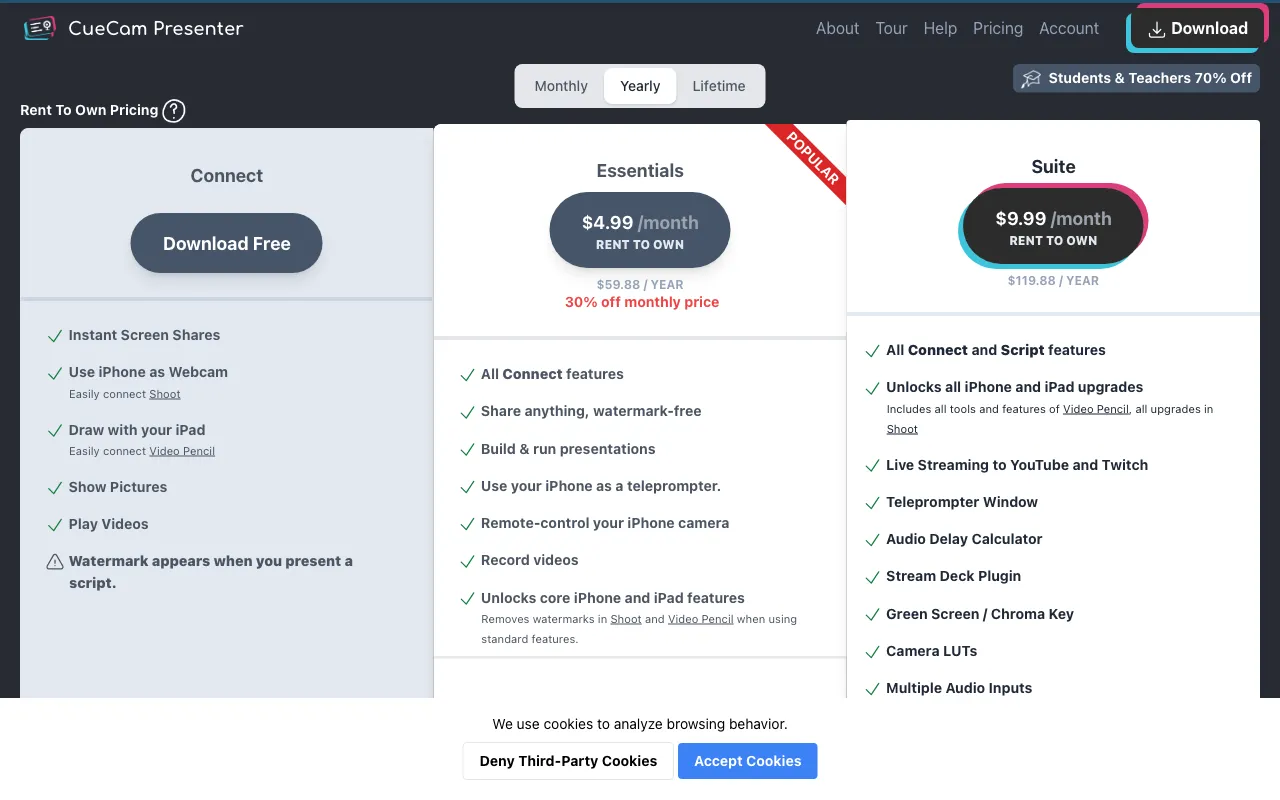Viewport: 1280px width, 800px height.
Task: Open Video Pencil link under Draw with iPad
Action: (182, 451)
